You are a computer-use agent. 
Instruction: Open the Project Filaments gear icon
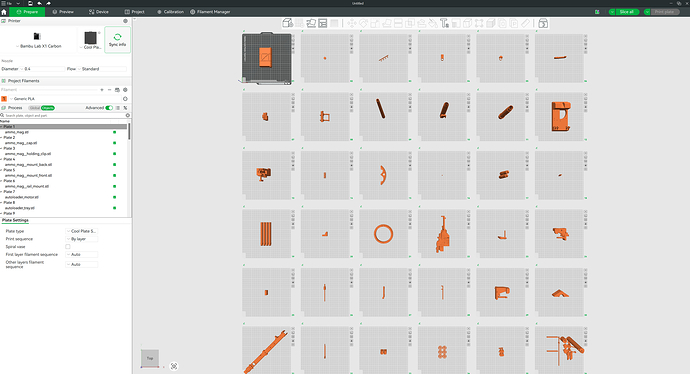pos(125,90)
